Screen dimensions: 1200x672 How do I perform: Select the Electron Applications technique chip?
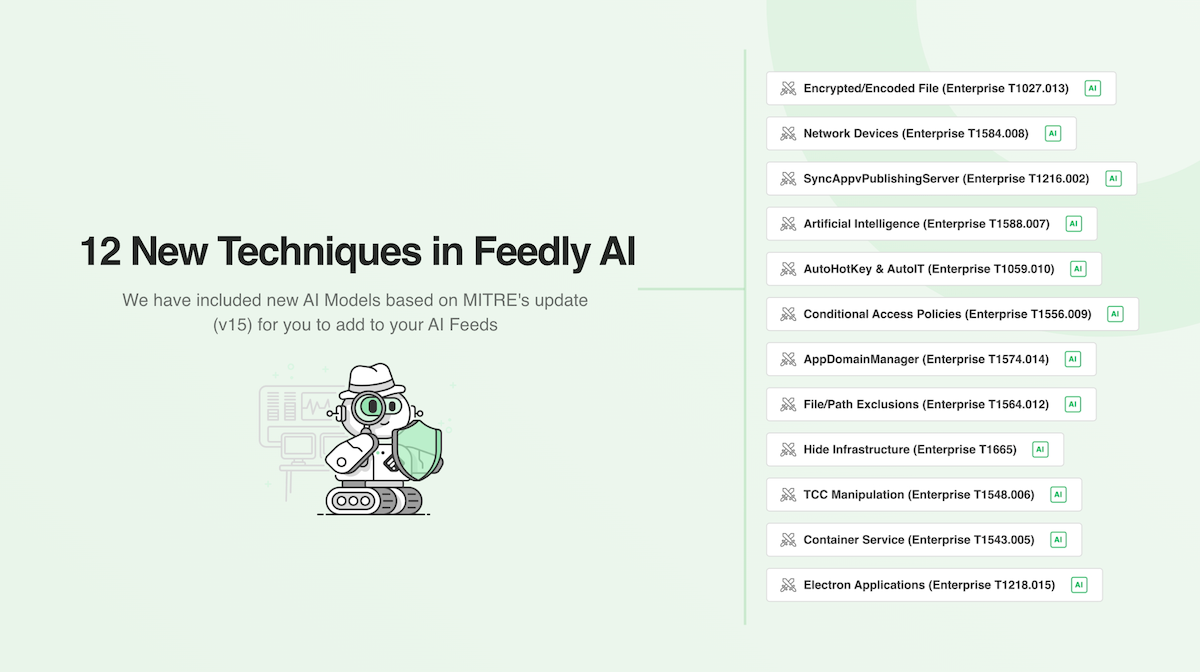(934, 585)
